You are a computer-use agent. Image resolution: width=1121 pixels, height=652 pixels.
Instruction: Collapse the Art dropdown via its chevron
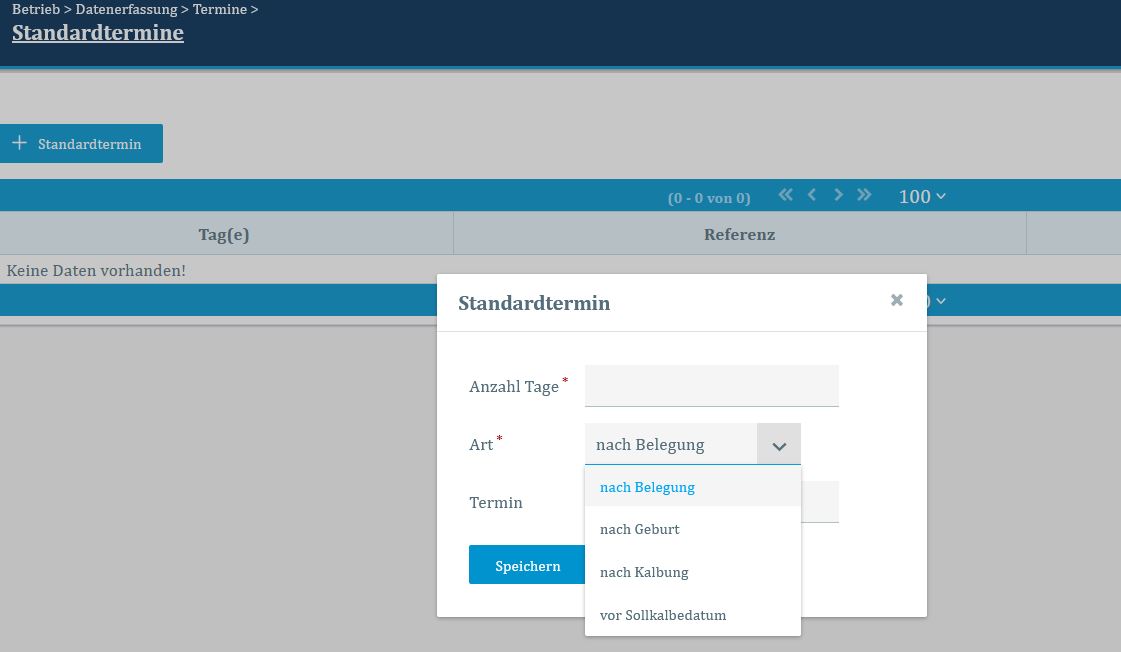(x=779, y=445)
